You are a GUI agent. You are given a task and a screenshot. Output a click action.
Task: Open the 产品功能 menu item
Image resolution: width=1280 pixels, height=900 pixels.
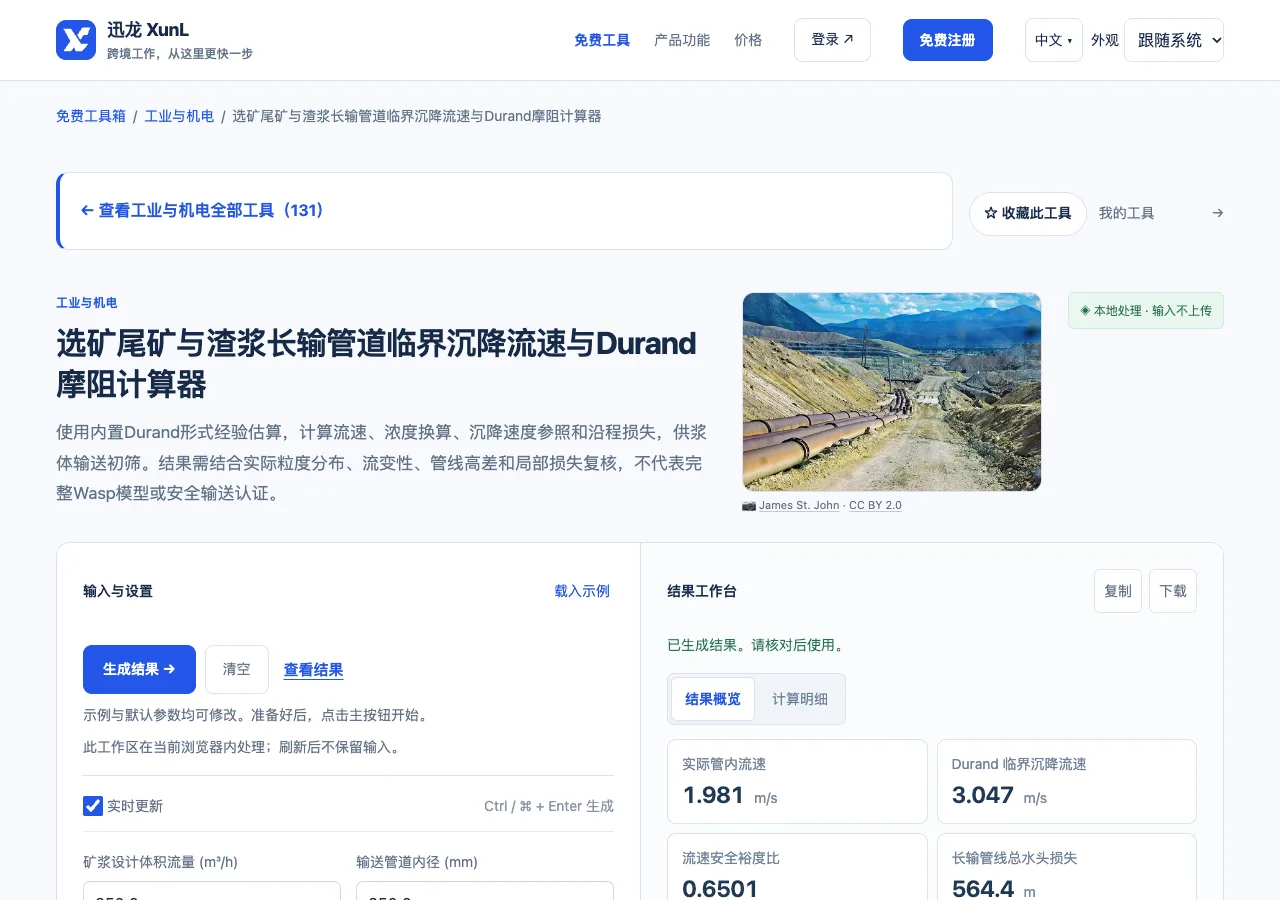click(x=682, y=40)
